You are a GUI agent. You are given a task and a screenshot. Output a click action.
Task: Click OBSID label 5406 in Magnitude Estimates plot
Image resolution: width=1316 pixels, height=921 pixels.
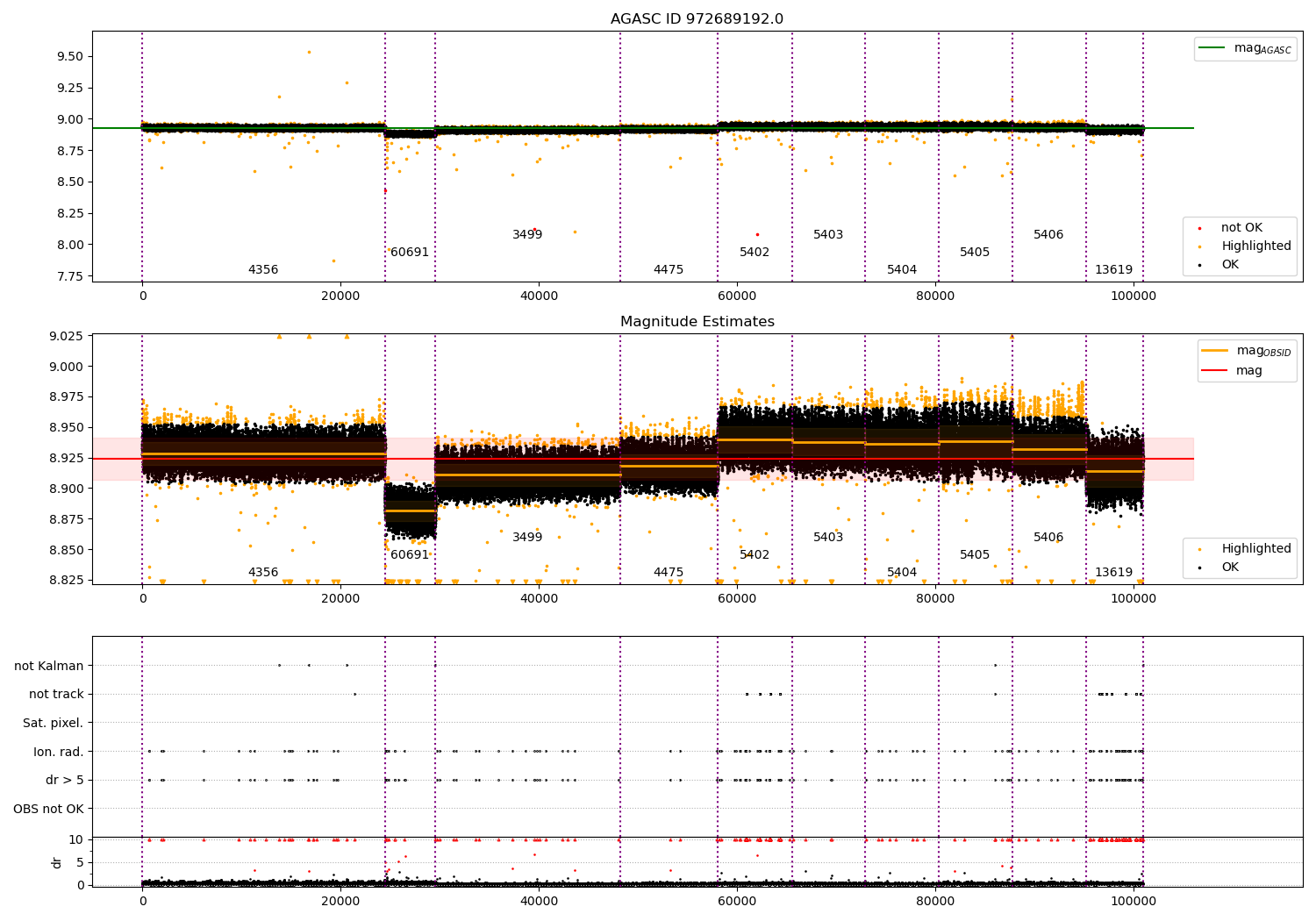(1048, 538)
